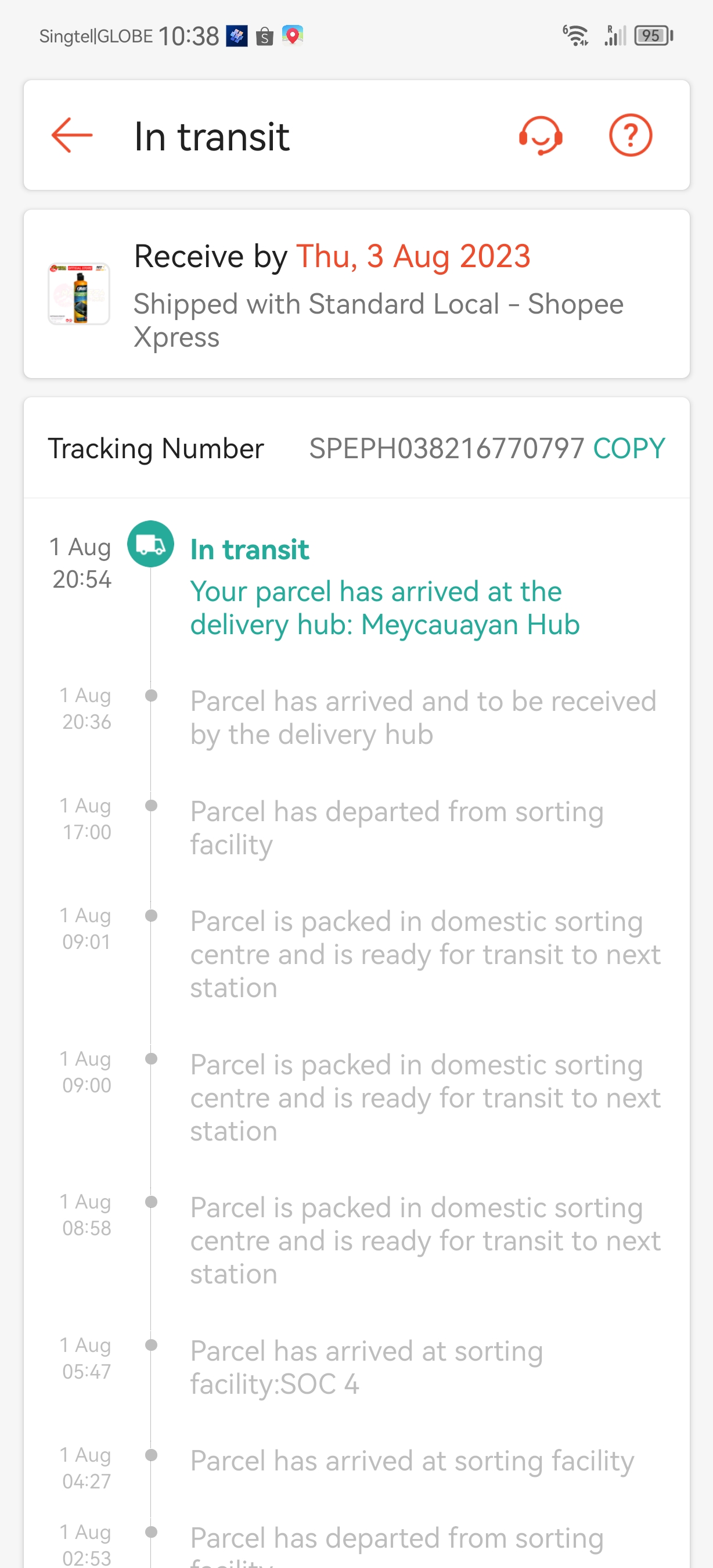Tap the maps pin notification icon
Screen dimensions: 713x1568
[293, 35]
